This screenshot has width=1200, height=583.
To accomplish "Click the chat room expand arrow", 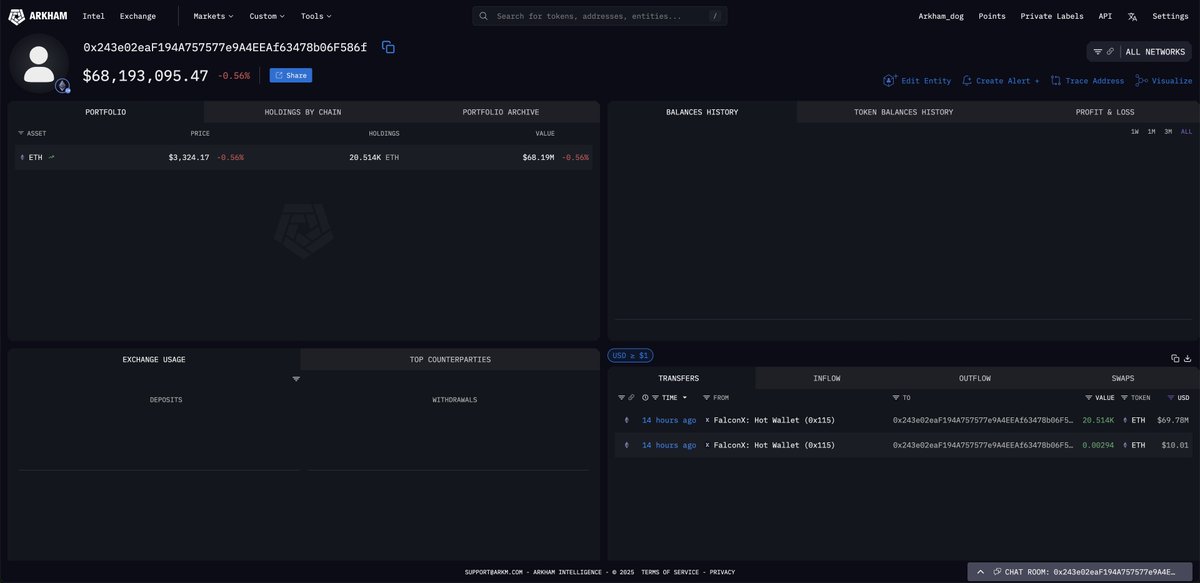I will 981,572.
